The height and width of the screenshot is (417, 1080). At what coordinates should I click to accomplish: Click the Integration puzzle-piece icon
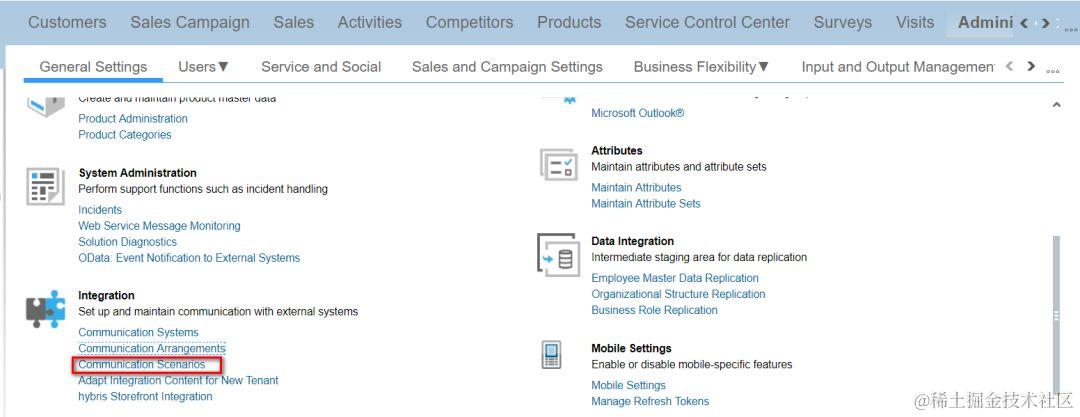coord(45,310)
